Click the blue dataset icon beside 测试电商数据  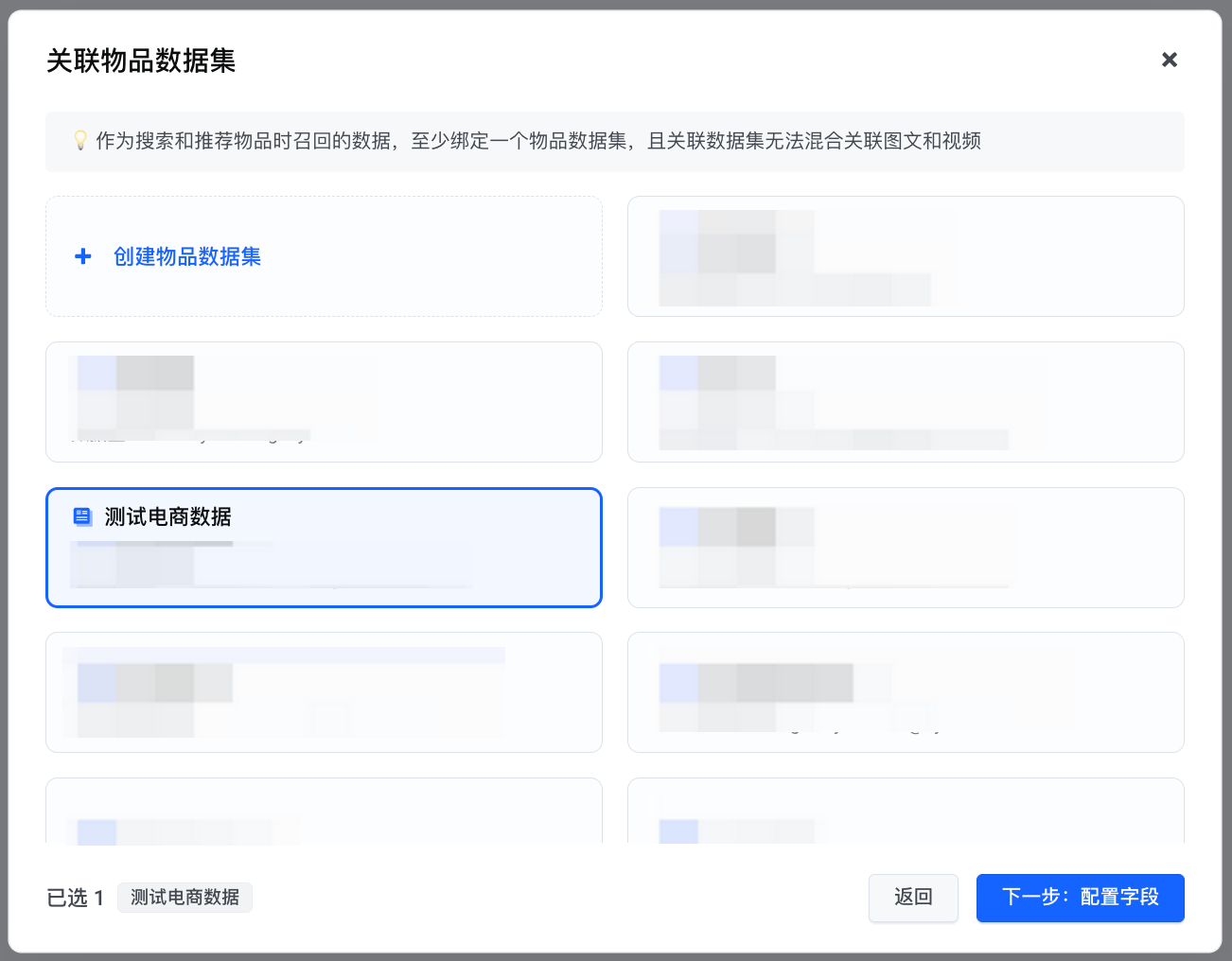point(82,516)
